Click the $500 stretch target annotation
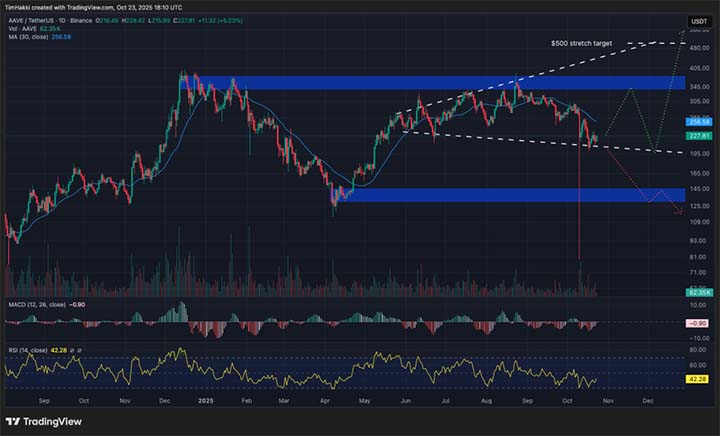The image size is (720, 436). coord(581,44)
